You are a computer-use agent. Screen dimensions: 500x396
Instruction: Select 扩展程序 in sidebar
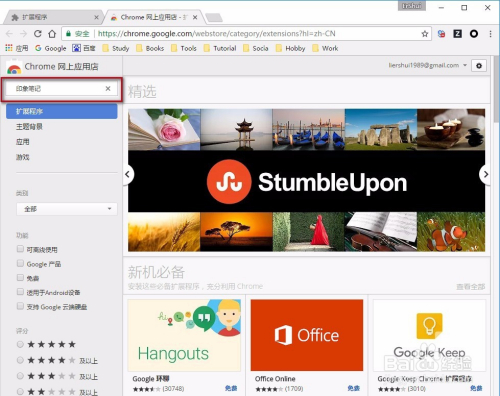coord(62,111)
